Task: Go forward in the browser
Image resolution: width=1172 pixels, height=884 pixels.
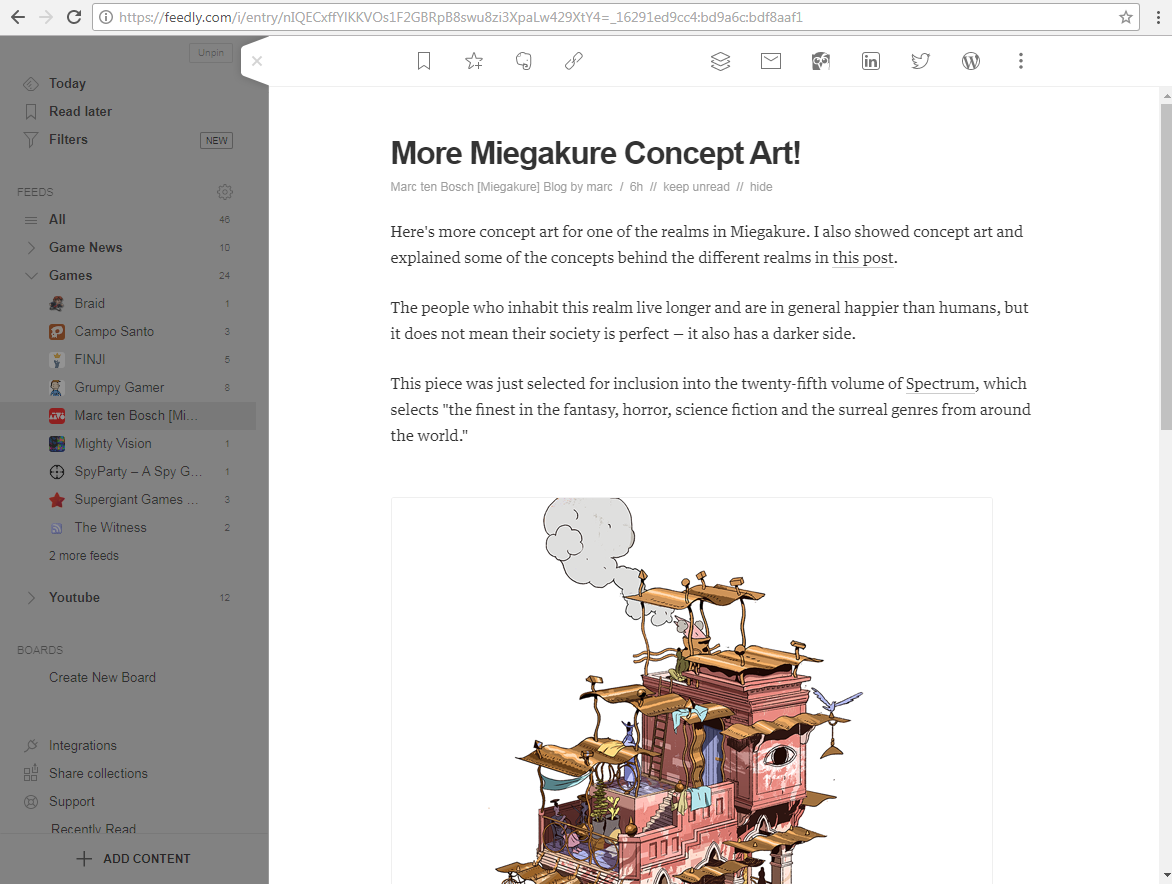Action: [x=46, y=17]
